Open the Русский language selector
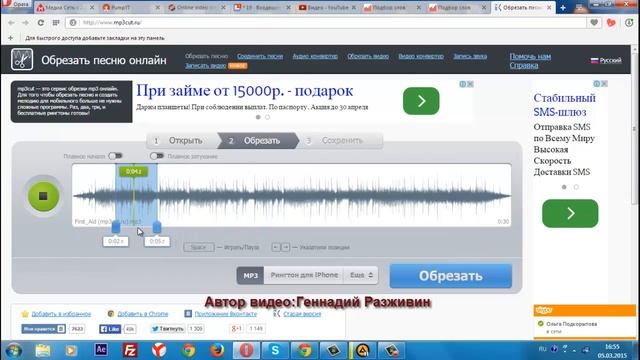Viewport: 640px width, 360px height. pyautogui.click(x=606, y=60)
